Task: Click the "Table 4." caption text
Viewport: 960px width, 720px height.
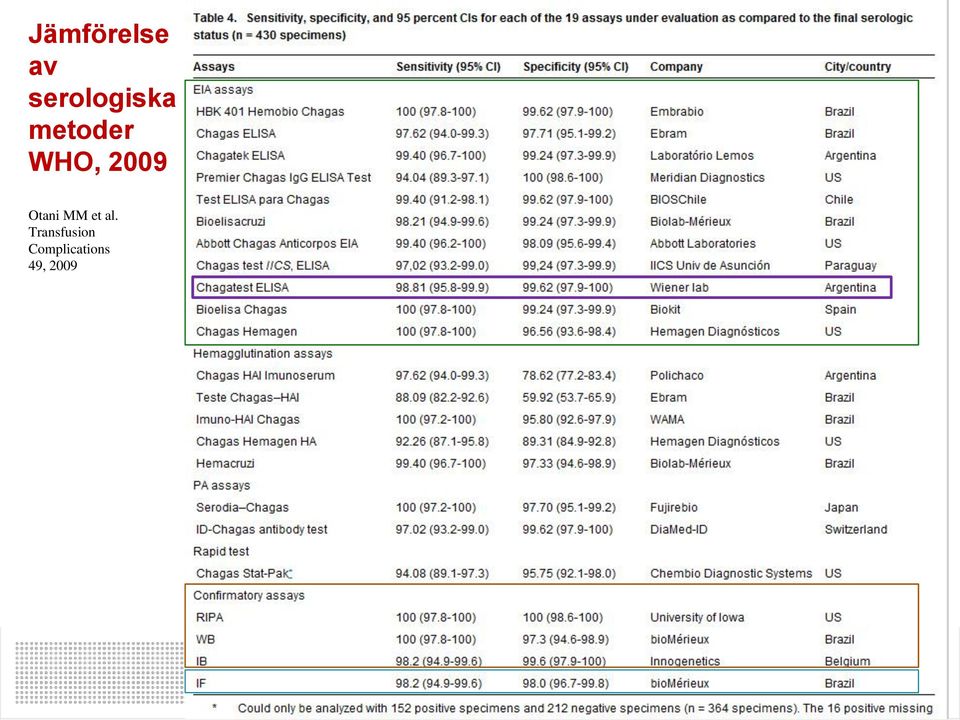Action: [x=215, y=18]
